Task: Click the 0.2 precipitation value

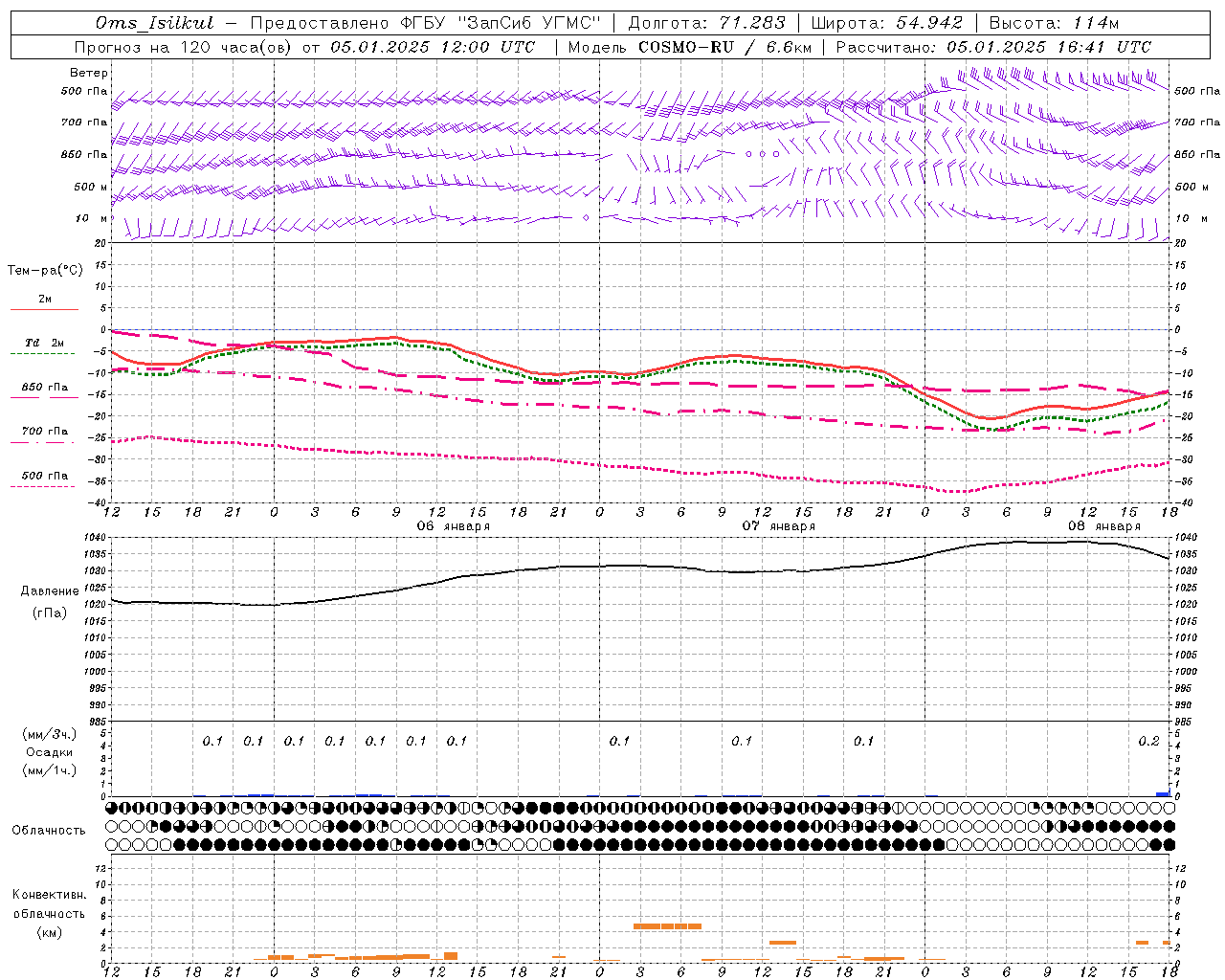Action: pyautogui.click(x=1148, y=741)
